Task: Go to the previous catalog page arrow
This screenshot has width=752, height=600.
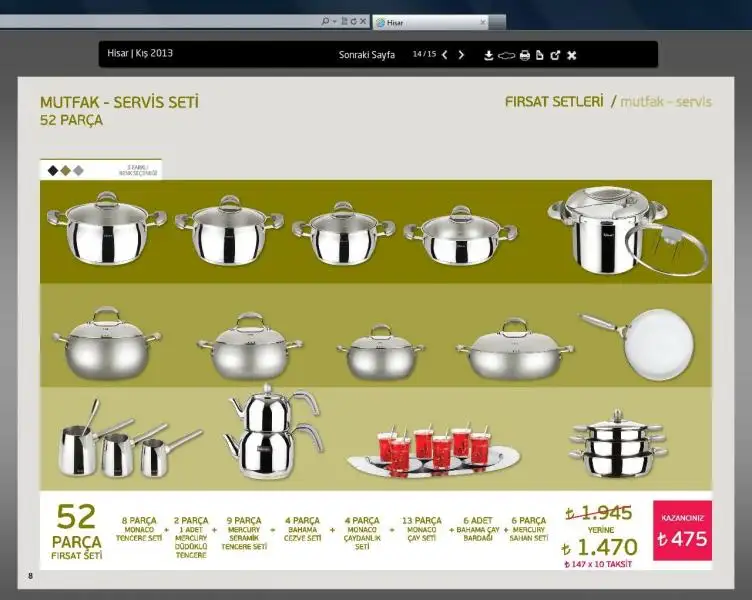Action: [x=445, y=55]
